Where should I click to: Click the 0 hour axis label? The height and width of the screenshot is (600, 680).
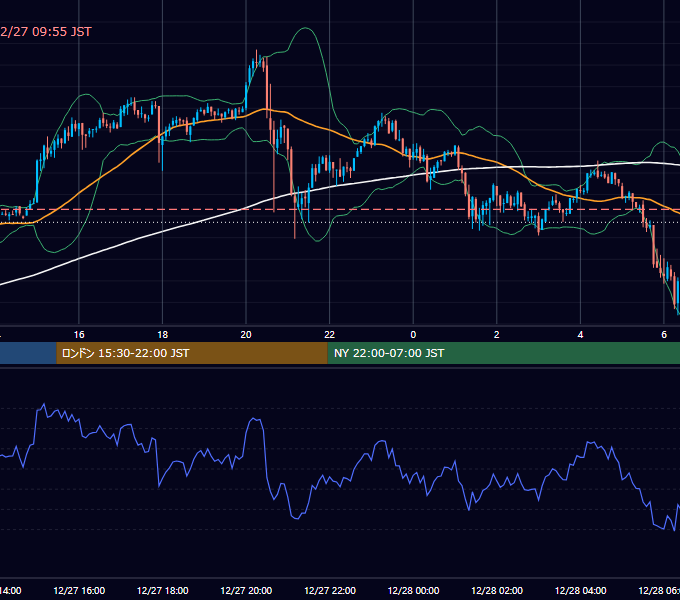coord(413,335)
